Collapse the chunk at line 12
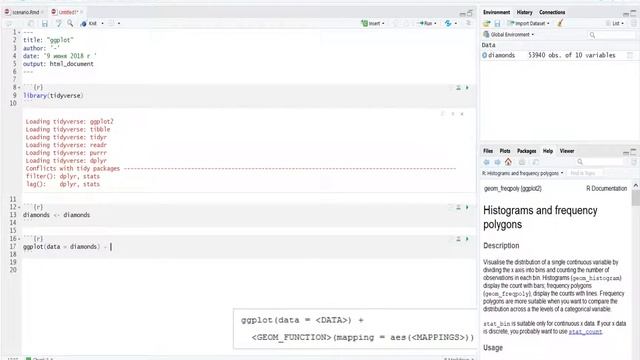The width and height of the screenshot is (640, 360). 19,207
